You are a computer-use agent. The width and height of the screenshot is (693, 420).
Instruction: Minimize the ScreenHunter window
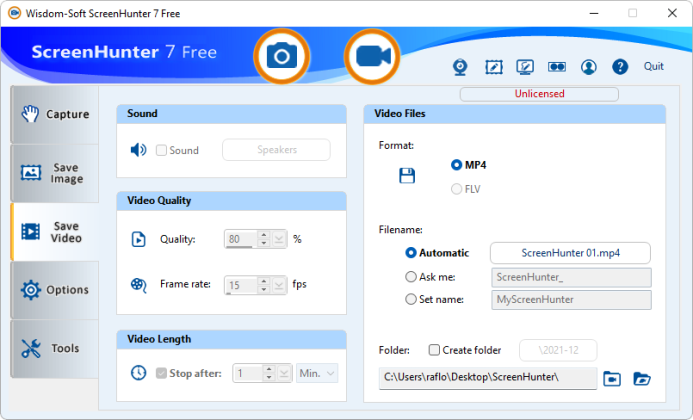point(594,13)
